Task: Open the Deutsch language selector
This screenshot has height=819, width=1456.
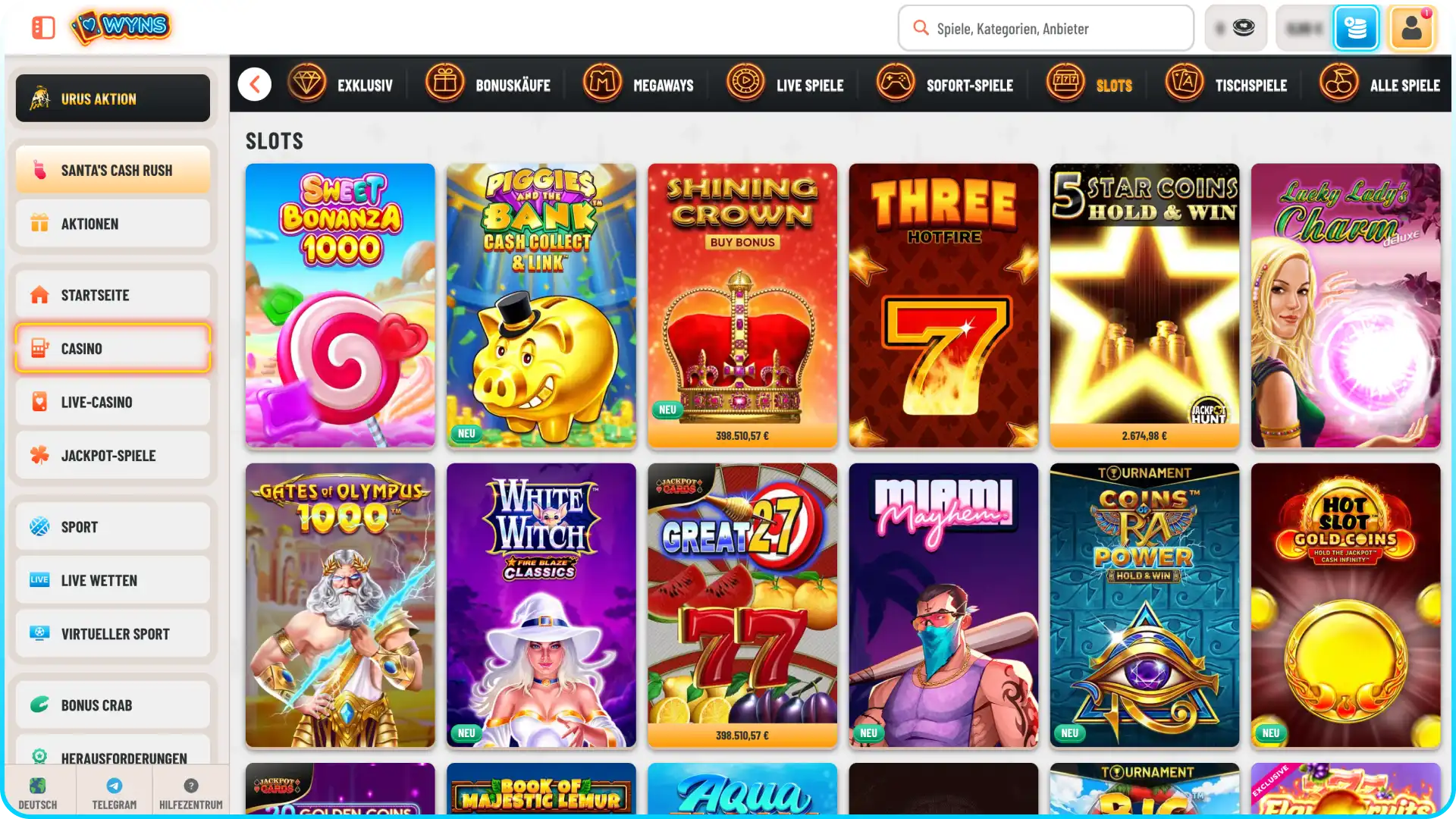Action: pyautogui.click(x=38, y=793)
